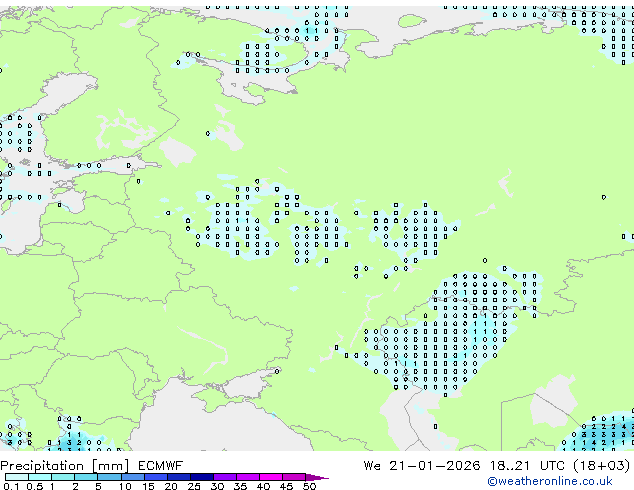Open the weatheronline.co.uk credit link
This screenshot has width=634, height=490.
click(550, 481)
